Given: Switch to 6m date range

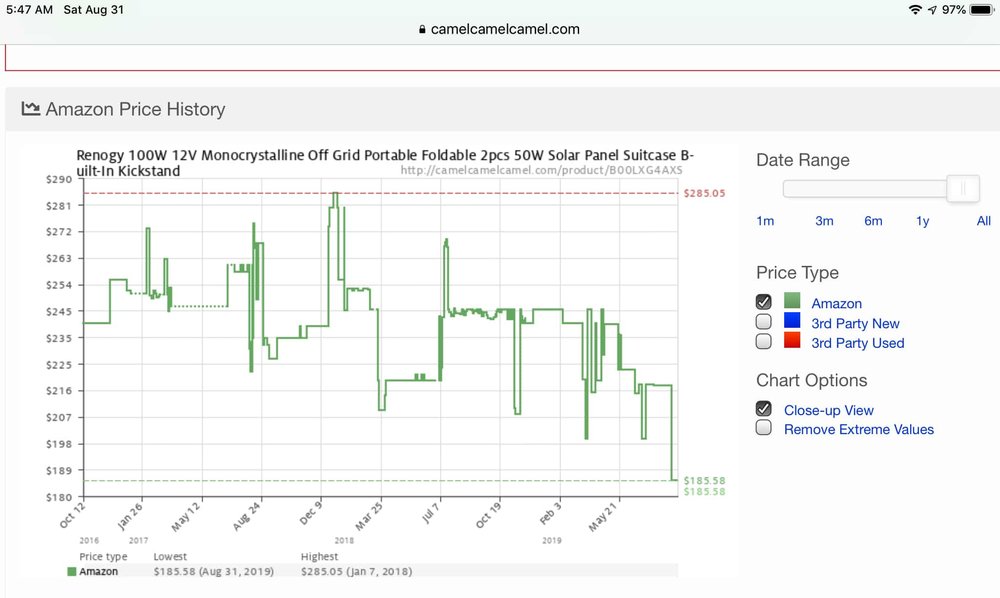Looking at the screenshot, I should [x=873, y=221].
